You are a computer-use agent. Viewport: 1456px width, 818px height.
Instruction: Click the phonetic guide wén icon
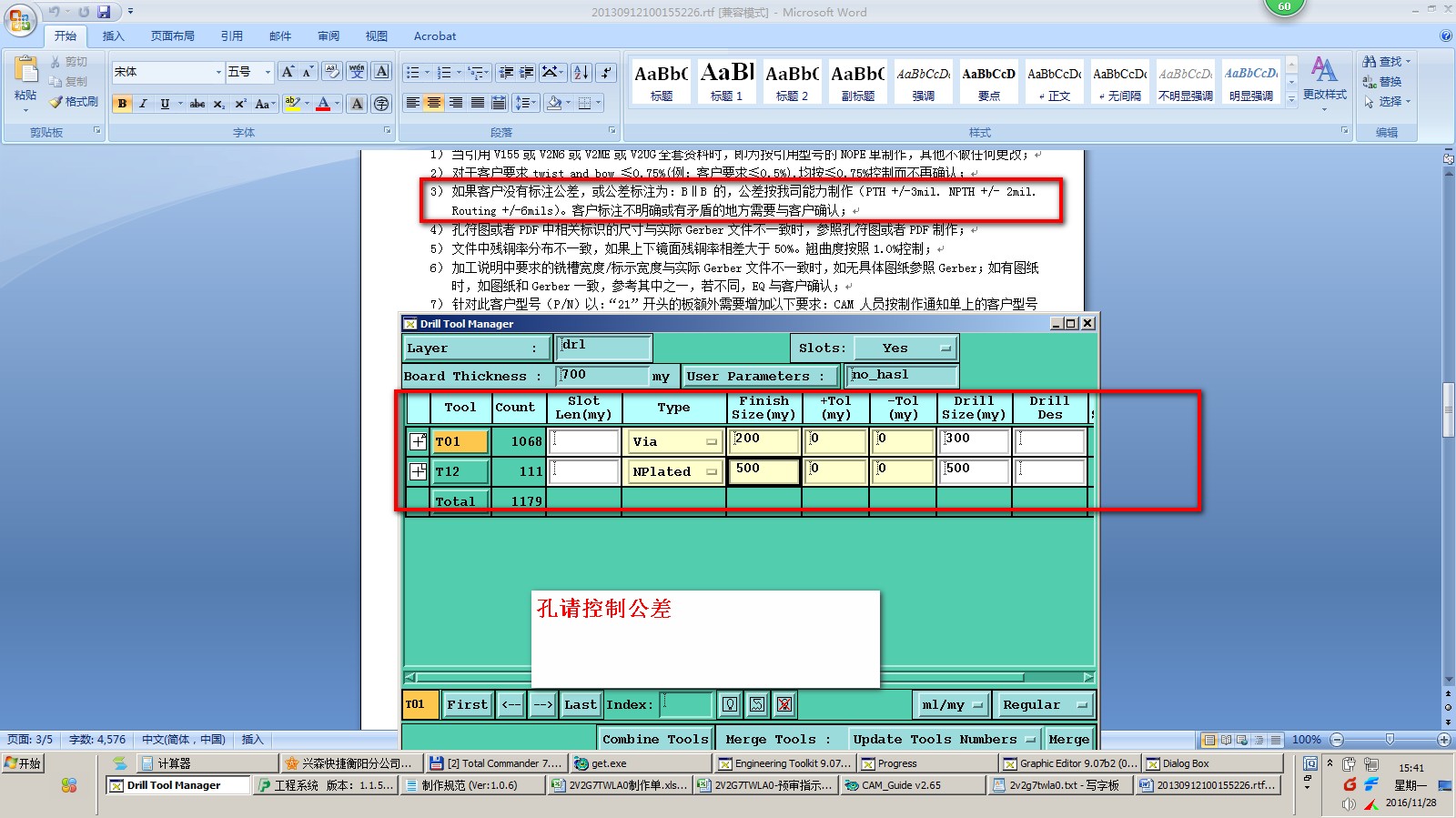click(357, 72)
